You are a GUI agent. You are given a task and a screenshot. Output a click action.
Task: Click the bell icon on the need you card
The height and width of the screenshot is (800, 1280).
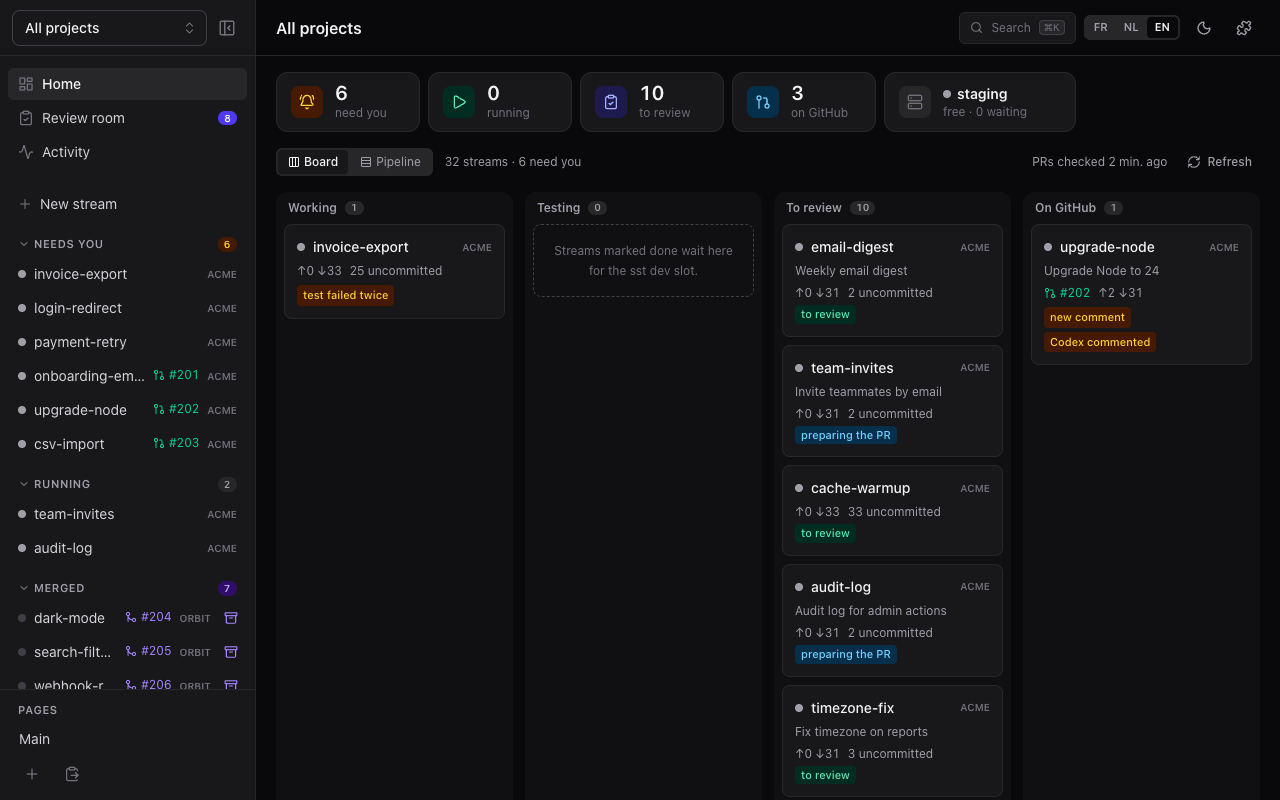(307, 102)
